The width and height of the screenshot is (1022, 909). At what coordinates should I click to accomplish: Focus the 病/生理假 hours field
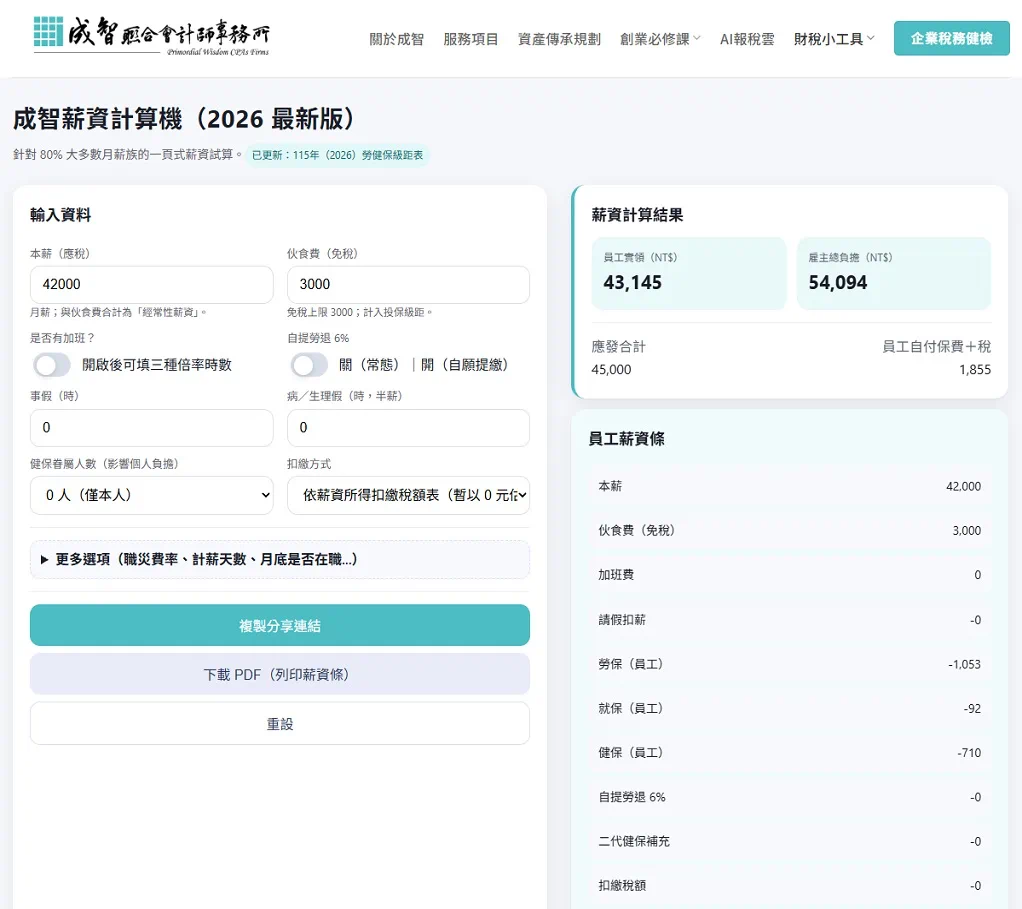point(408,427)
